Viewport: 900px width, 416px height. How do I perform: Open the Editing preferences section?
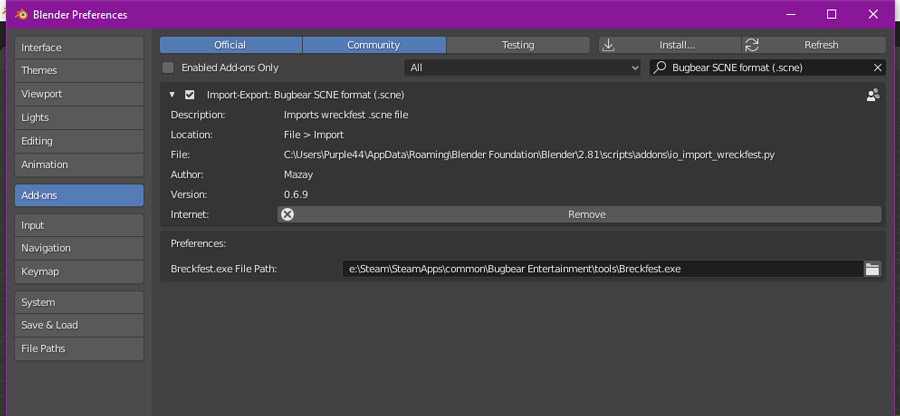point(79,141)
